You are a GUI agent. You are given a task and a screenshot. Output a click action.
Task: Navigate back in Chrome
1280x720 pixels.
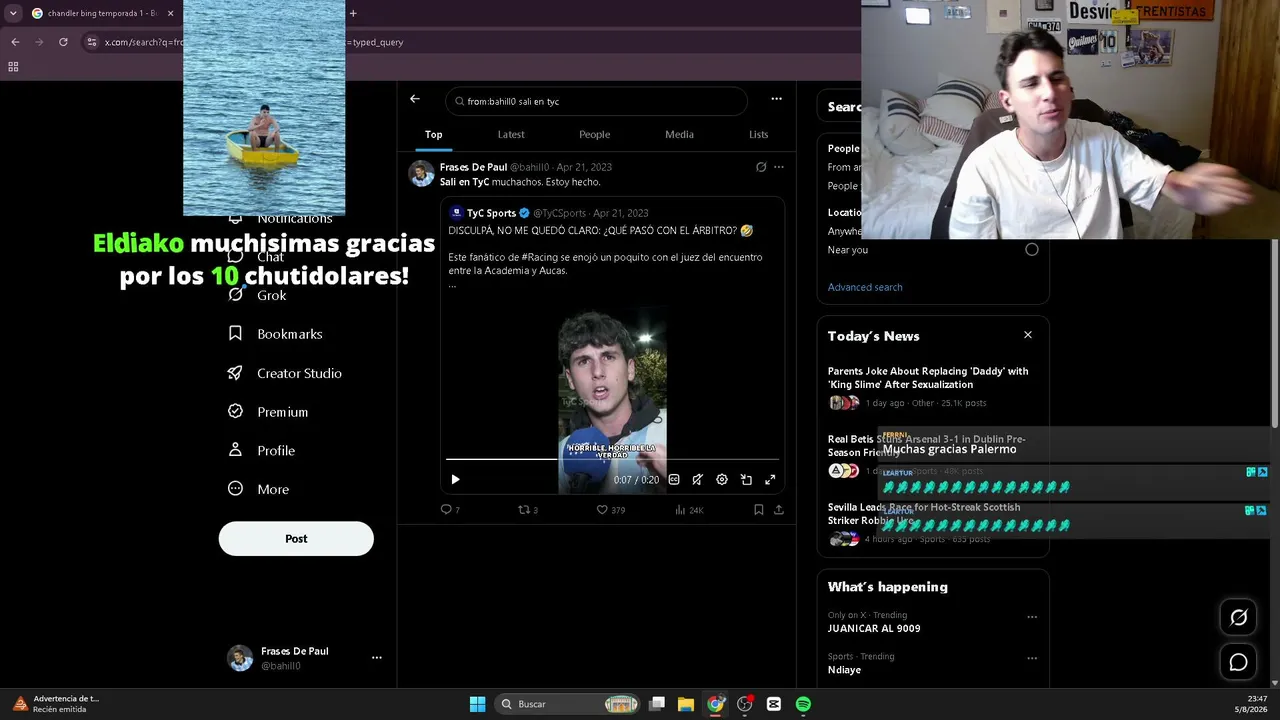pyautogui.click(x=15, y=42)
